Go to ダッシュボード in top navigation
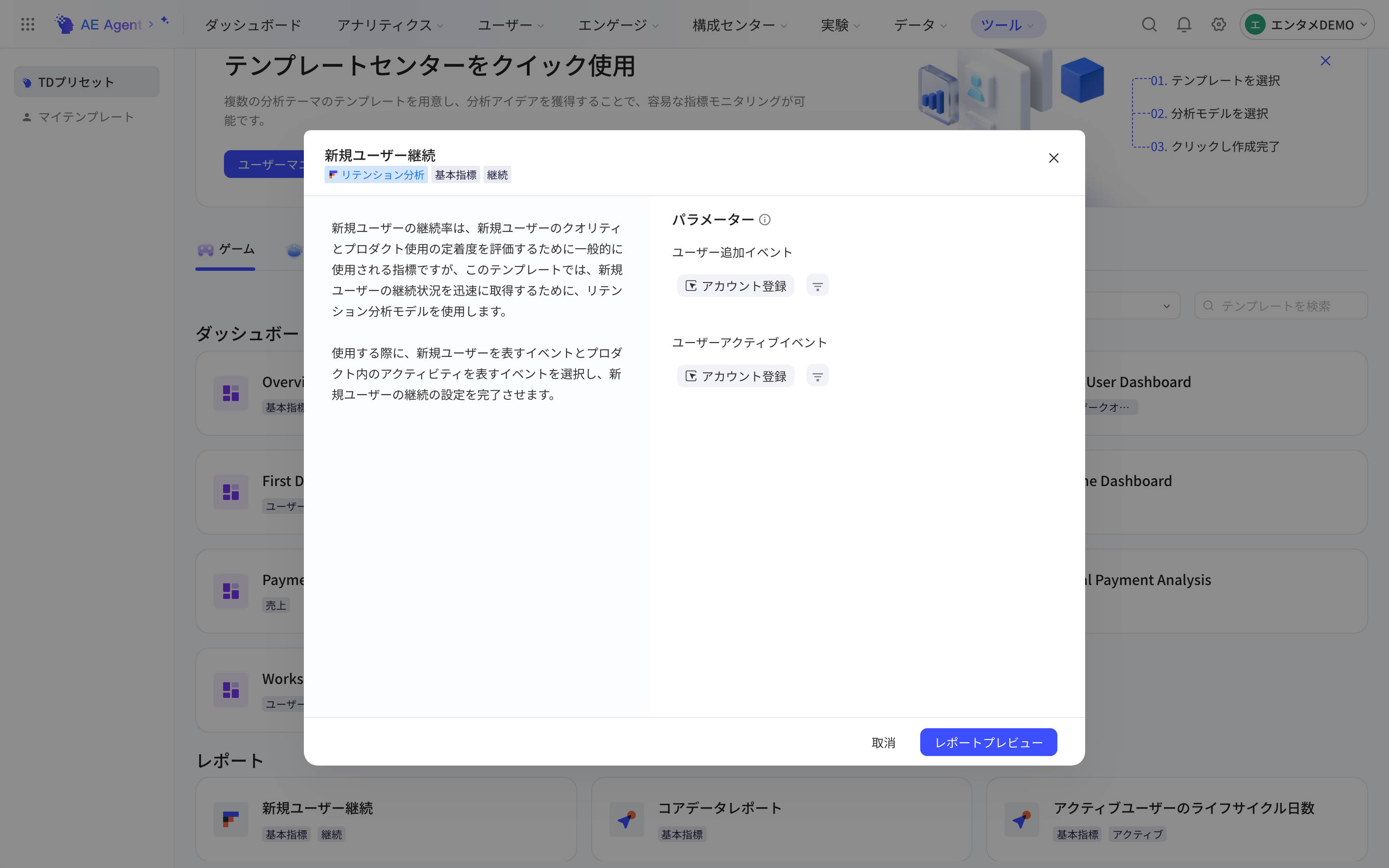 coord(253,25)
